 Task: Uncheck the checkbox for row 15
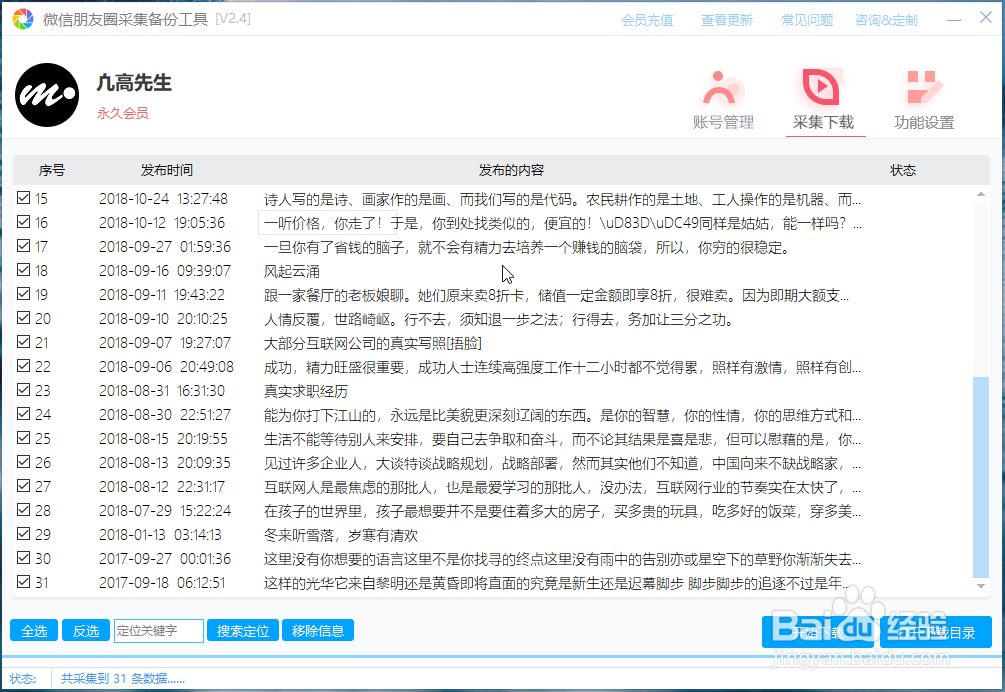(24, 197)
